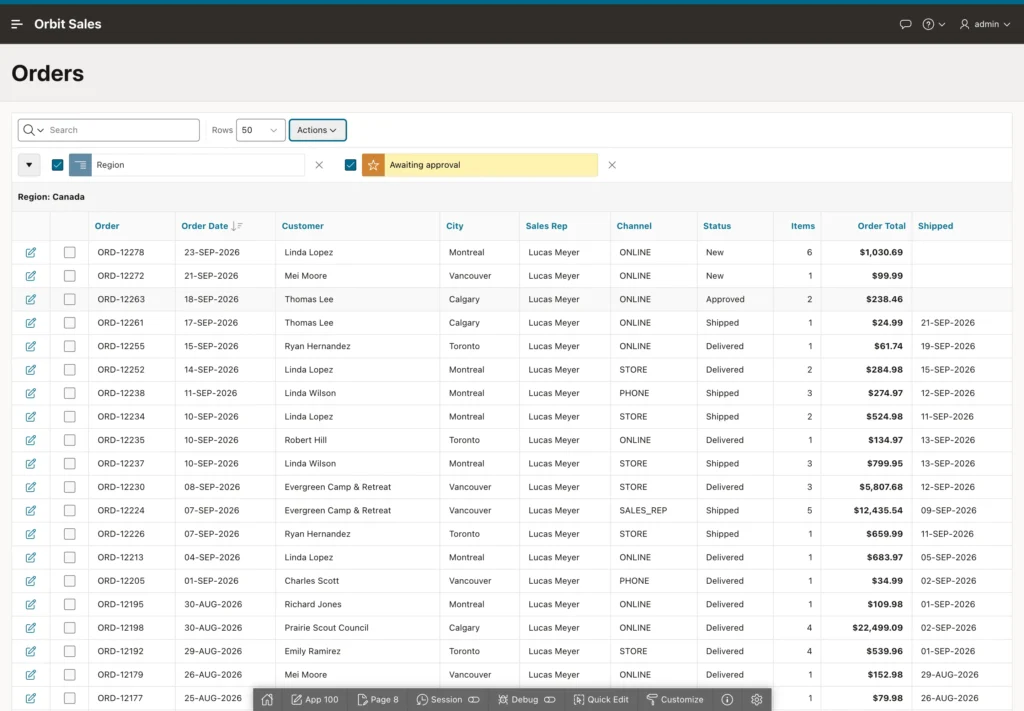1024x711 pixels.
Task: Select the checkbox for ORD-12263
Action: coord(70,299)
